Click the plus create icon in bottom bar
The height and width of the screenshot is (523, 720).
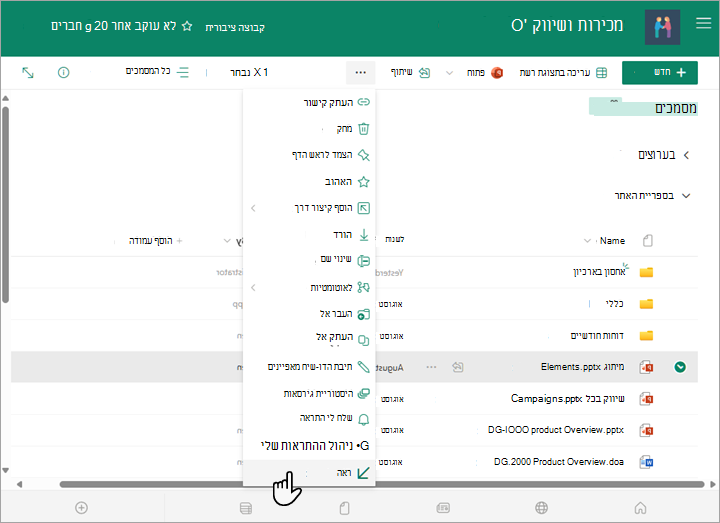[81, 508]
